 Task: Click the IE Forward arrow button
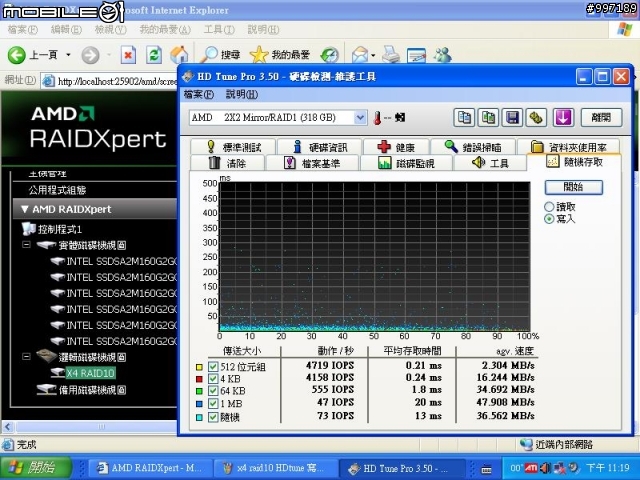(x=90, y=55)
